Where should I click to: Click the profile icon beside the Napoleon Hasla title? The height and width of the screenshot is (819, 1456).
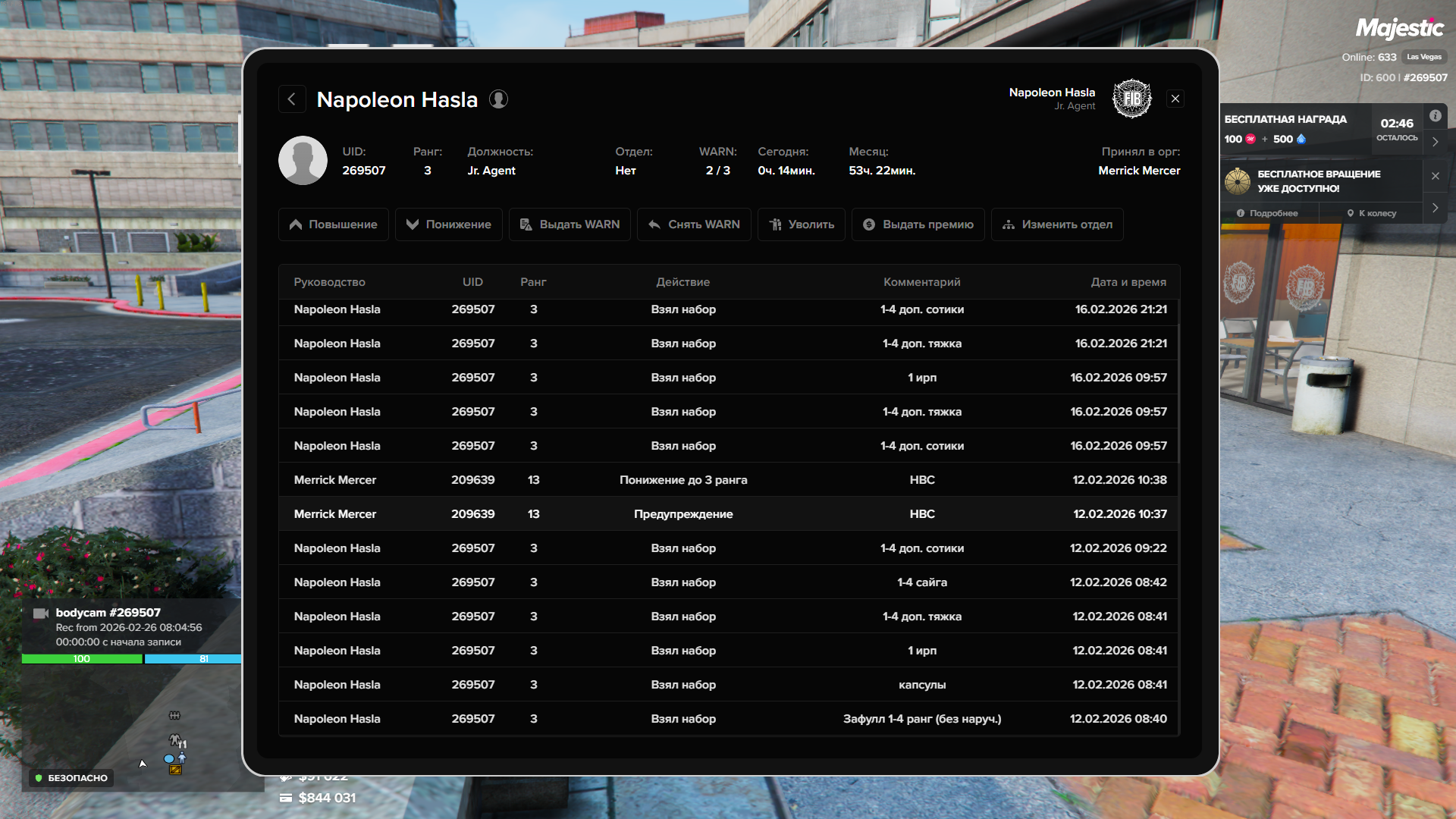point(498,99)
